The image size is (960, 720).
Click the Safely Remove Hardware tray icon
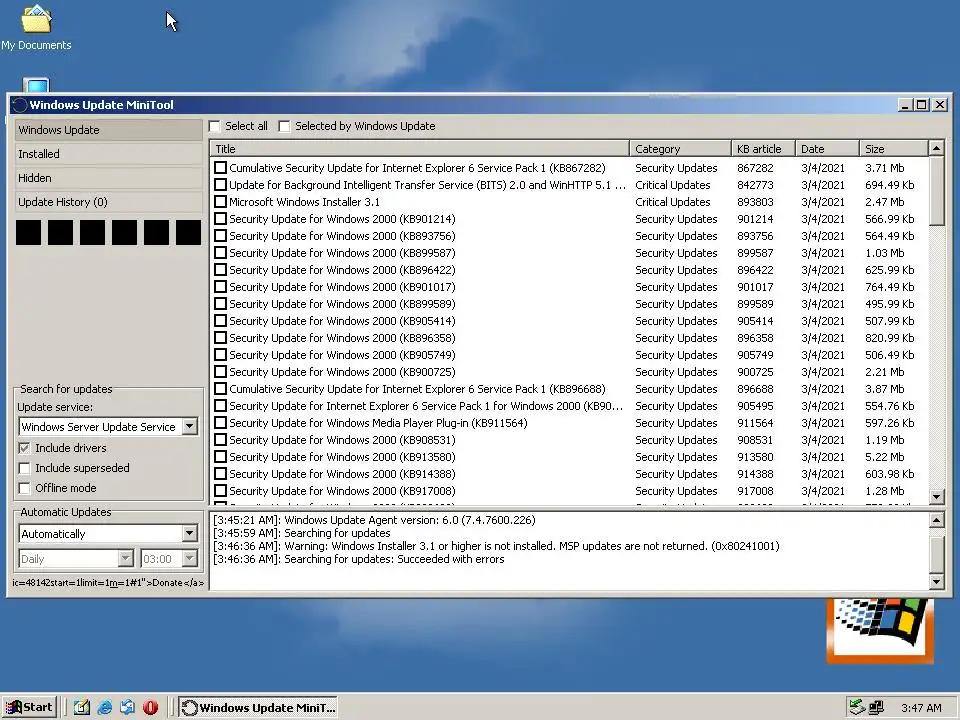[857, 707]
